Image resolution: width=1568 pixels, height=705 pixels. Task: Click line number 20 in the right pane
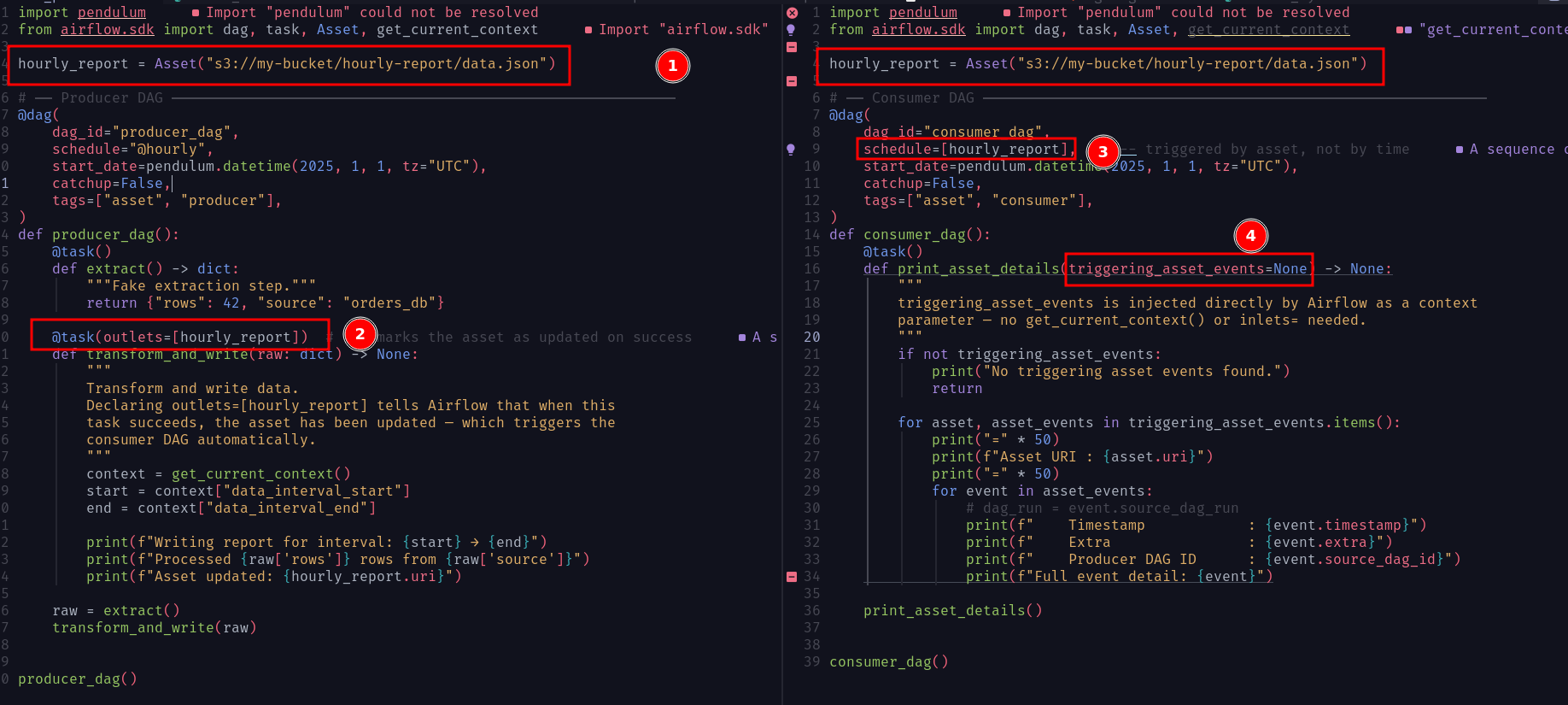[810, 338]
